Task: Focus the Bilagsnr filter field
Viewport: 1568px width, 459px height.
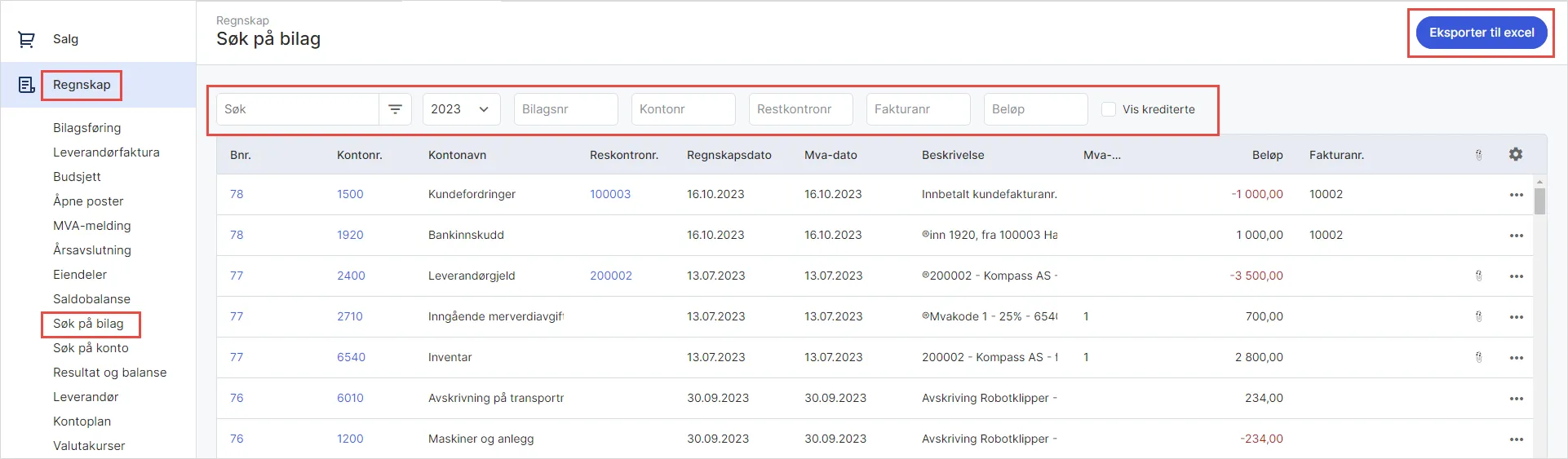Action: (566, 109)
